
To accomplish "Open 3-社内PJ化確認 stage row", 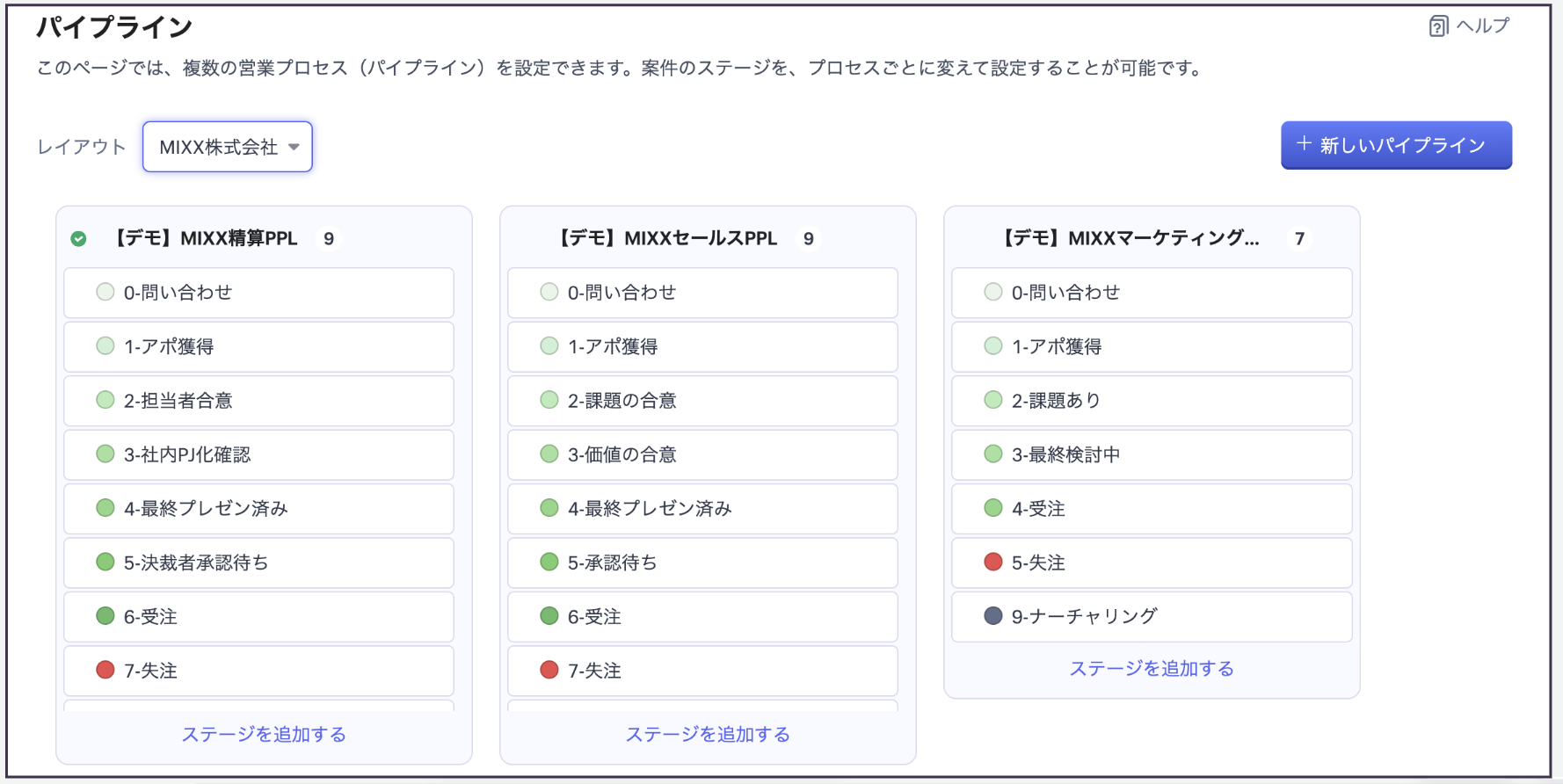I will coord(258,454).
